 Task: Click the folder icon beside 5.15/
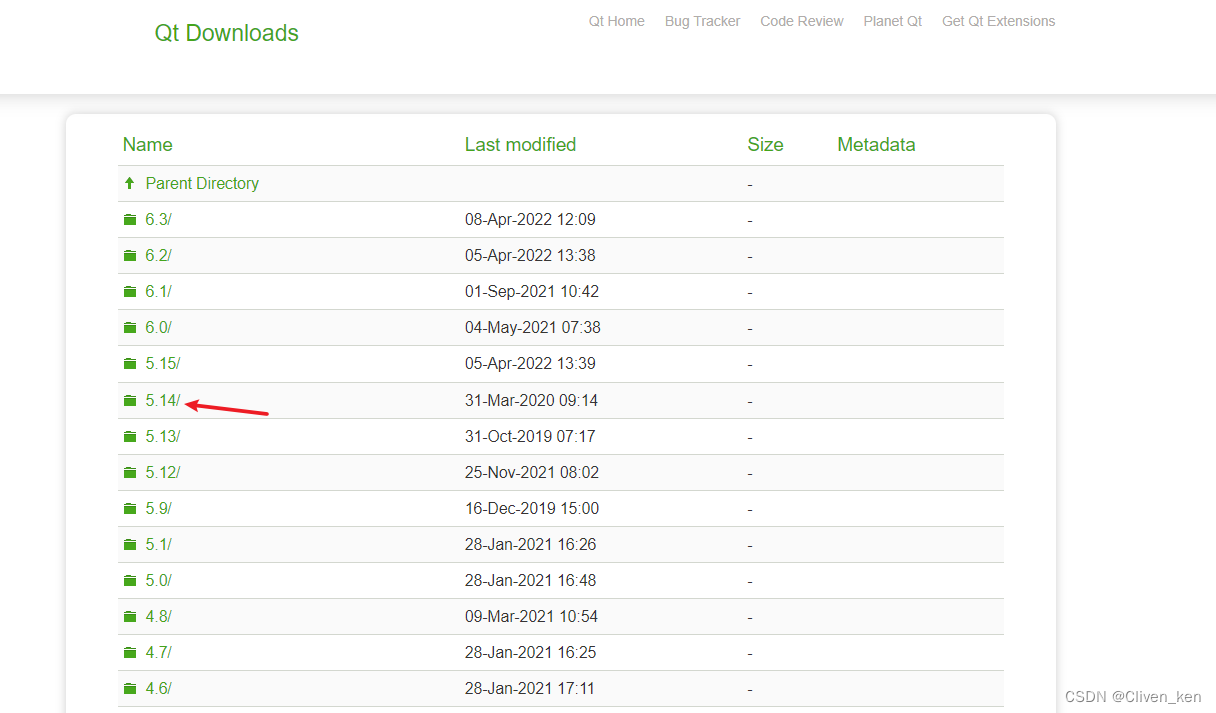coord(130,364)
